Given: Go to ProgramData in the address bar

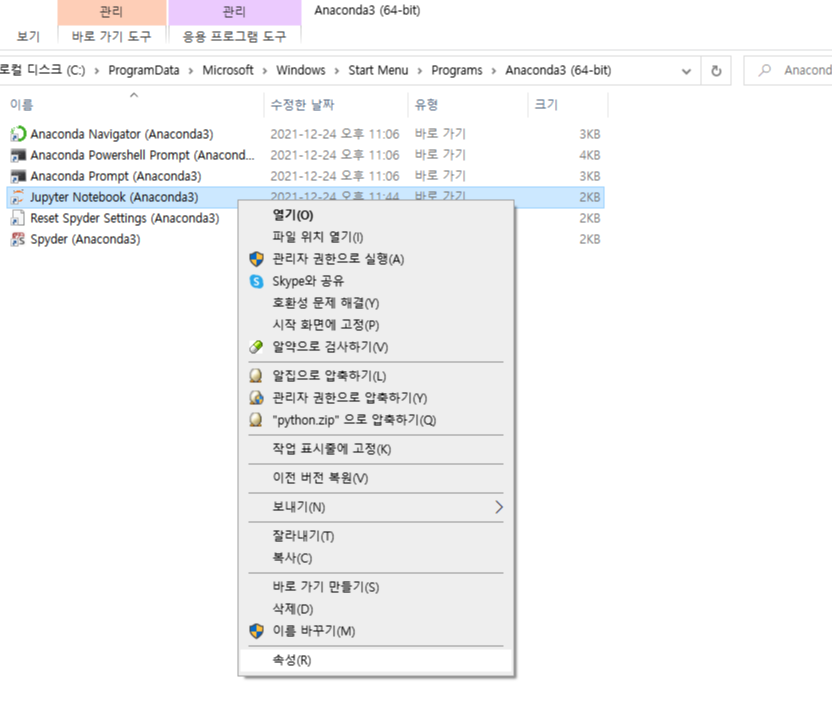Looking at the screenshot, I should 144,71.
